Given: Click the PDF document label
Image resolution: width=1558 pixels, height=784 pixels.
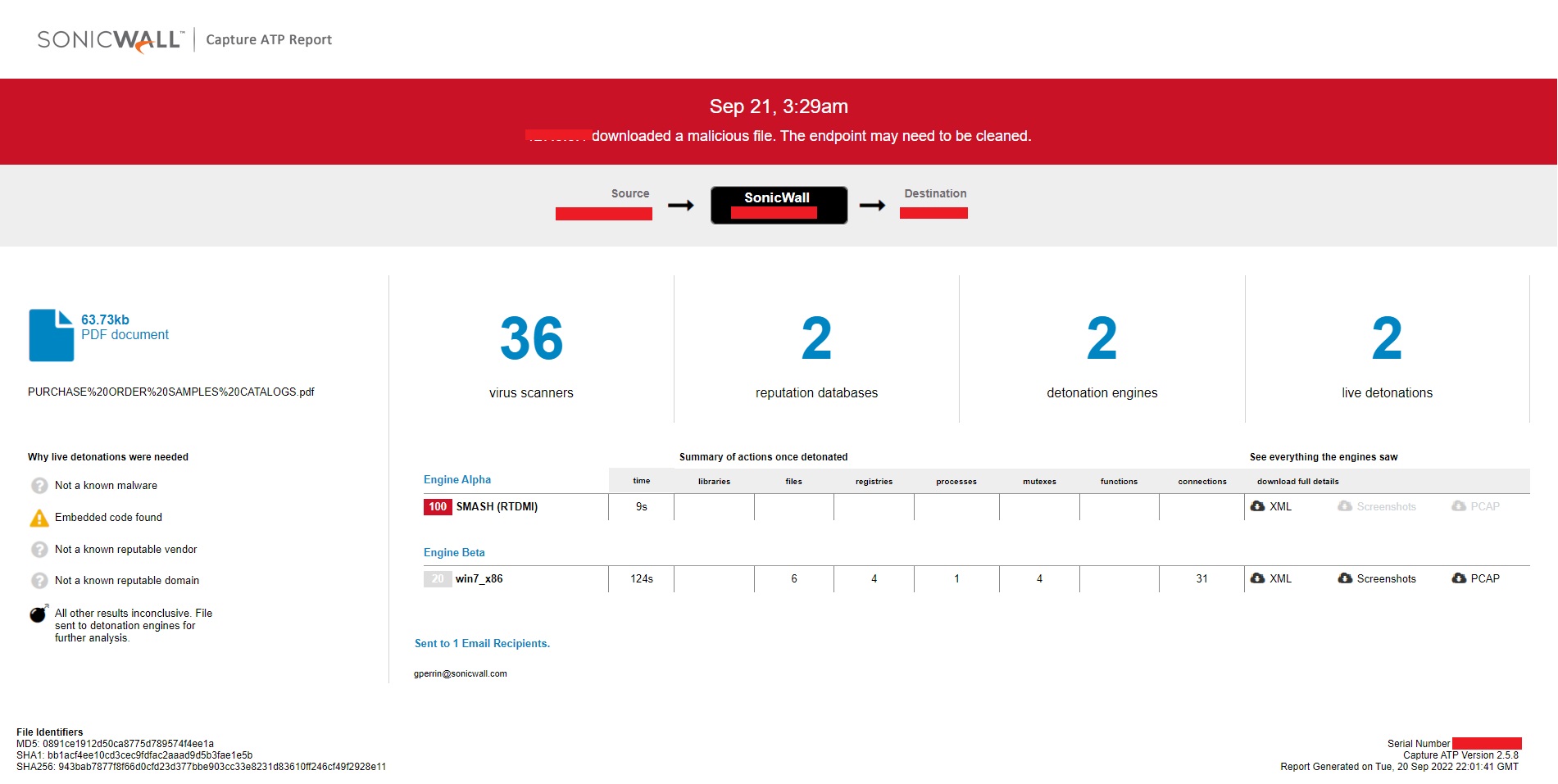Looking at the screenshot, I should point(125,335).
